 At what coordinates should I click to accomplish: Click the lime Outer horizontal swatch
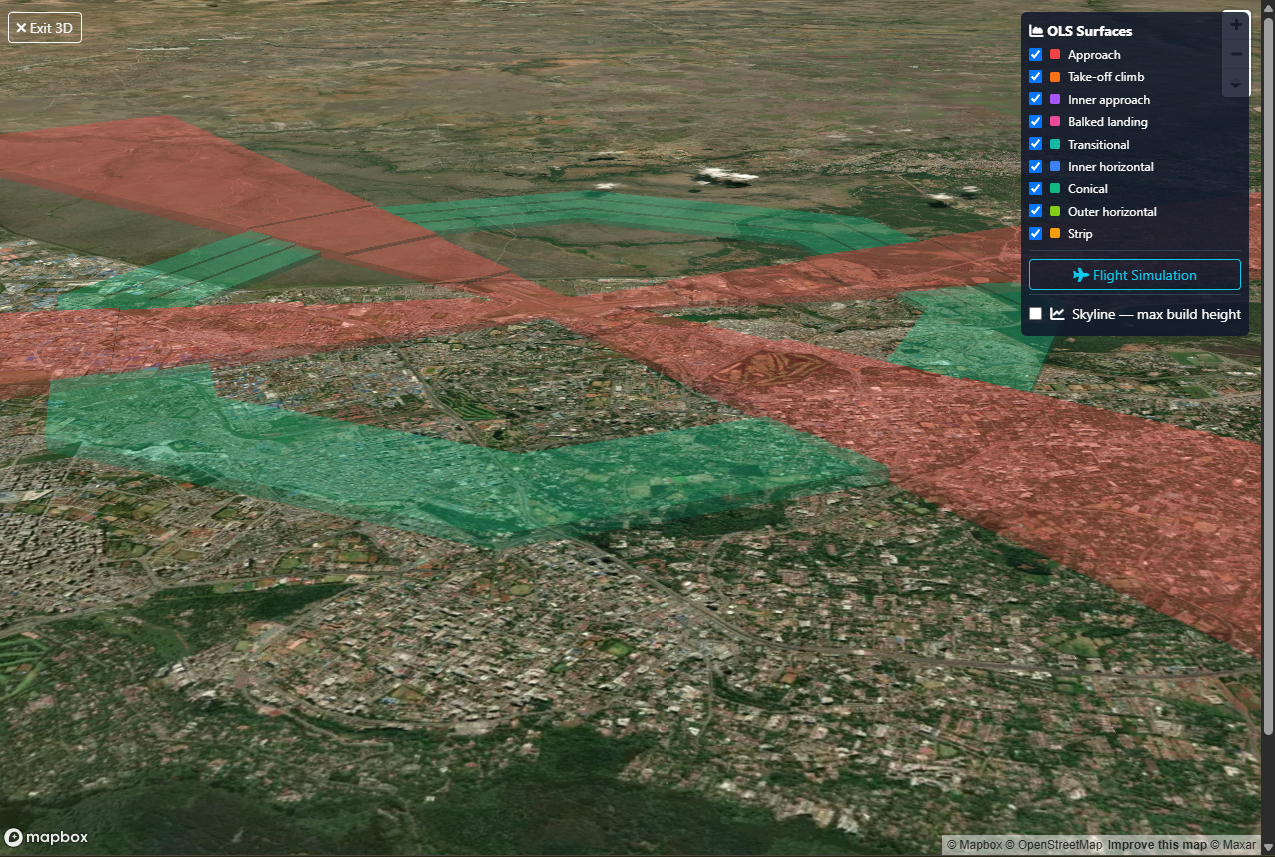coord(1055,211)
